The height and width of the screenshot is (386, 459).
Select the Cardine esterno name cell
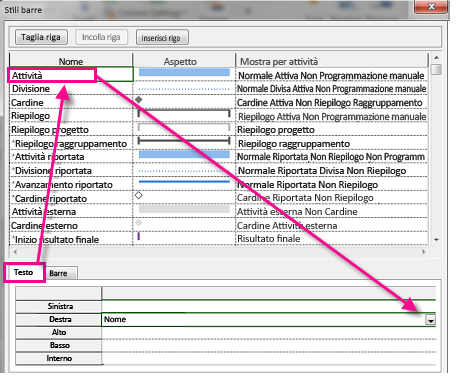71,226
